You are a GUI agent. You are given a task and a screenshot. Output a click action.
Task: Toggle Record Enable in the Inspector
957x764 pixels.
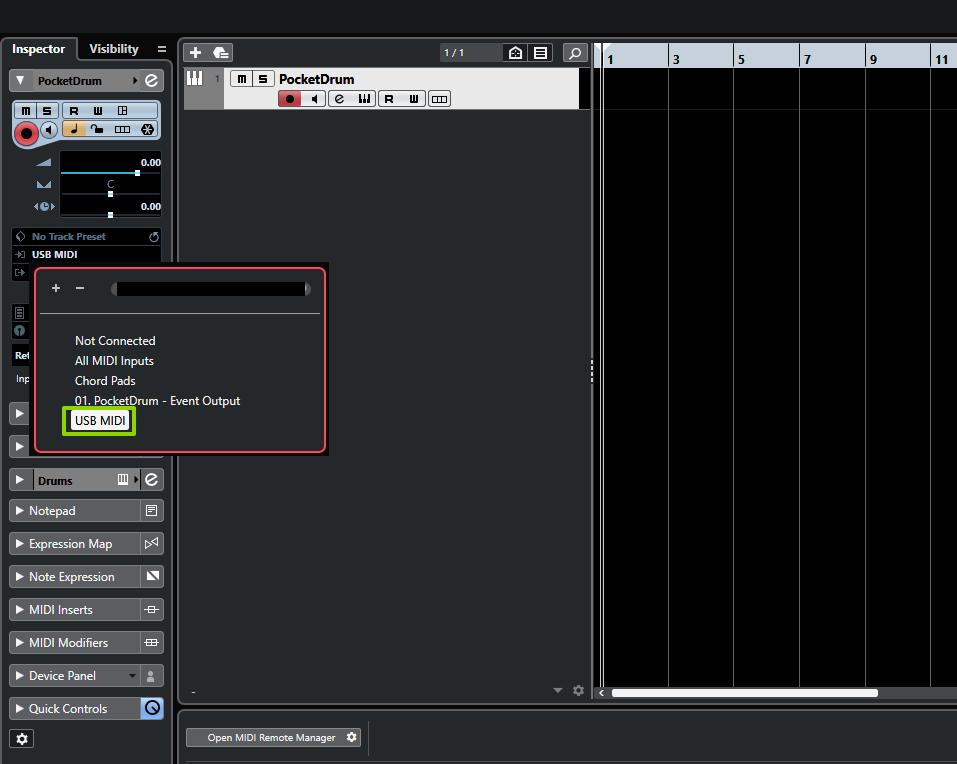coord(26,132)
